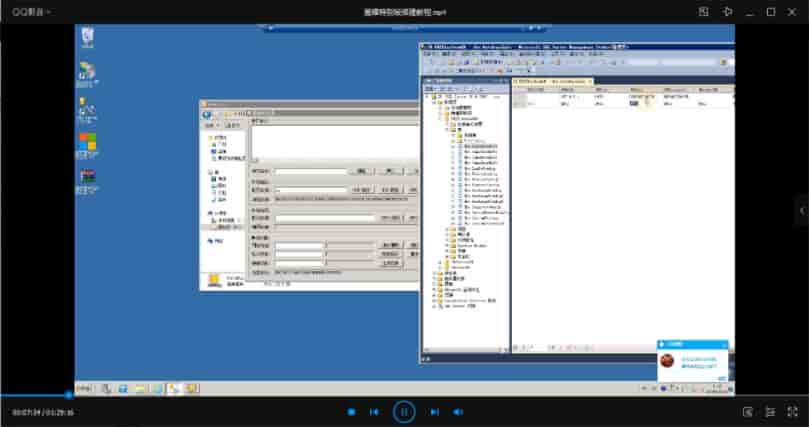Expand the side playlist panel arrow
Screen dimensions: 809x427
[x=801, y=209]
